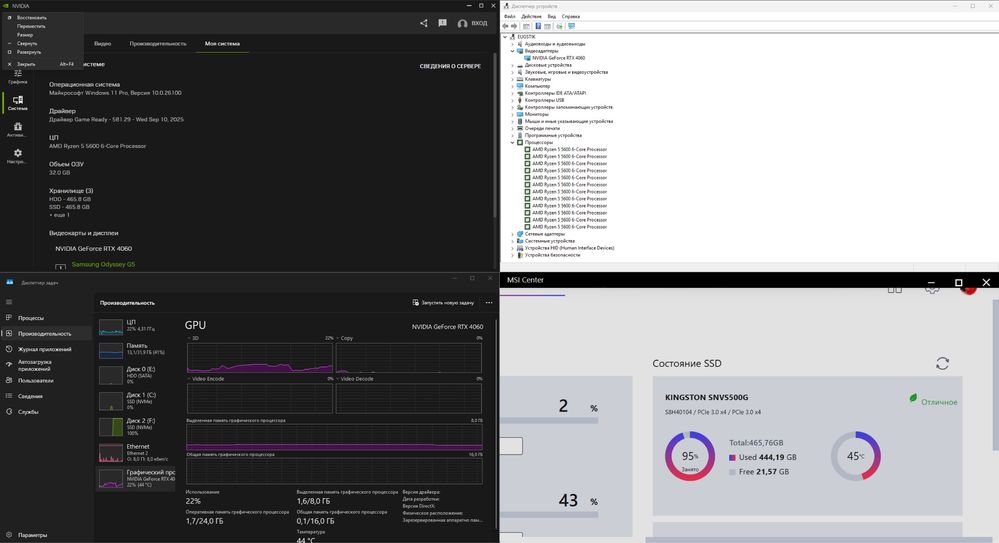Screen dimensions: 999x543
Task: Collapse root computer node in Device Manager
Action: click(505, 37)
